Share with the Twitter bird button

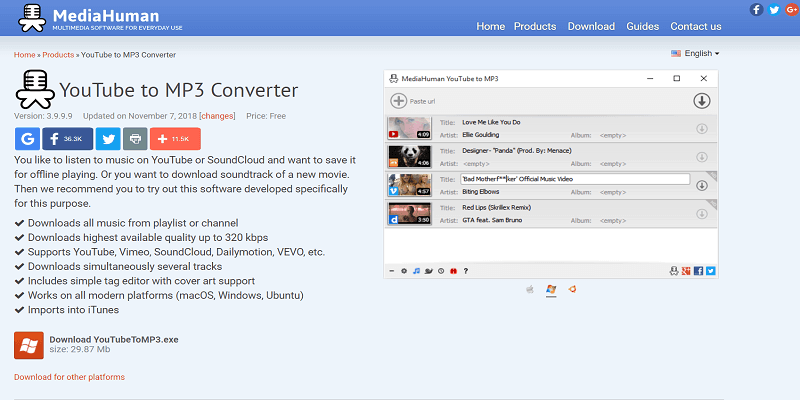[108, 139]
